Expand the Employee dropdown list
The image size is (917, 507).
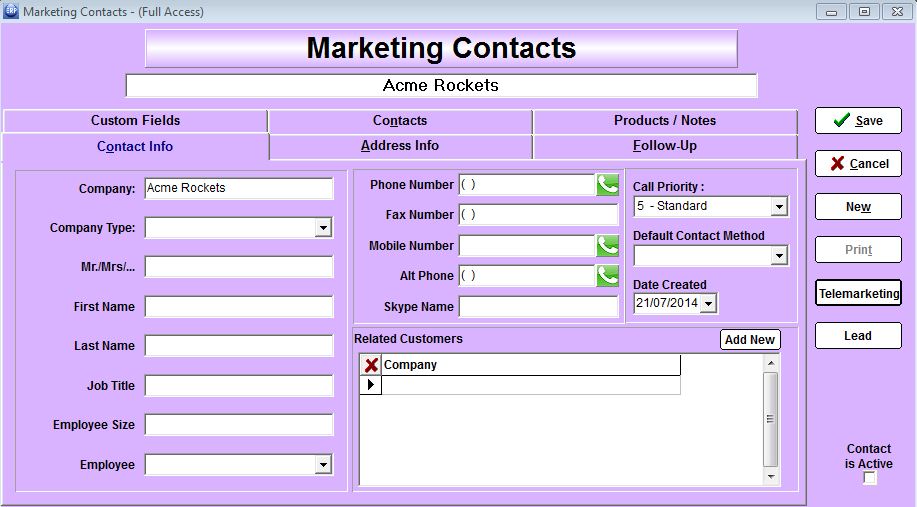pos(323,464)
